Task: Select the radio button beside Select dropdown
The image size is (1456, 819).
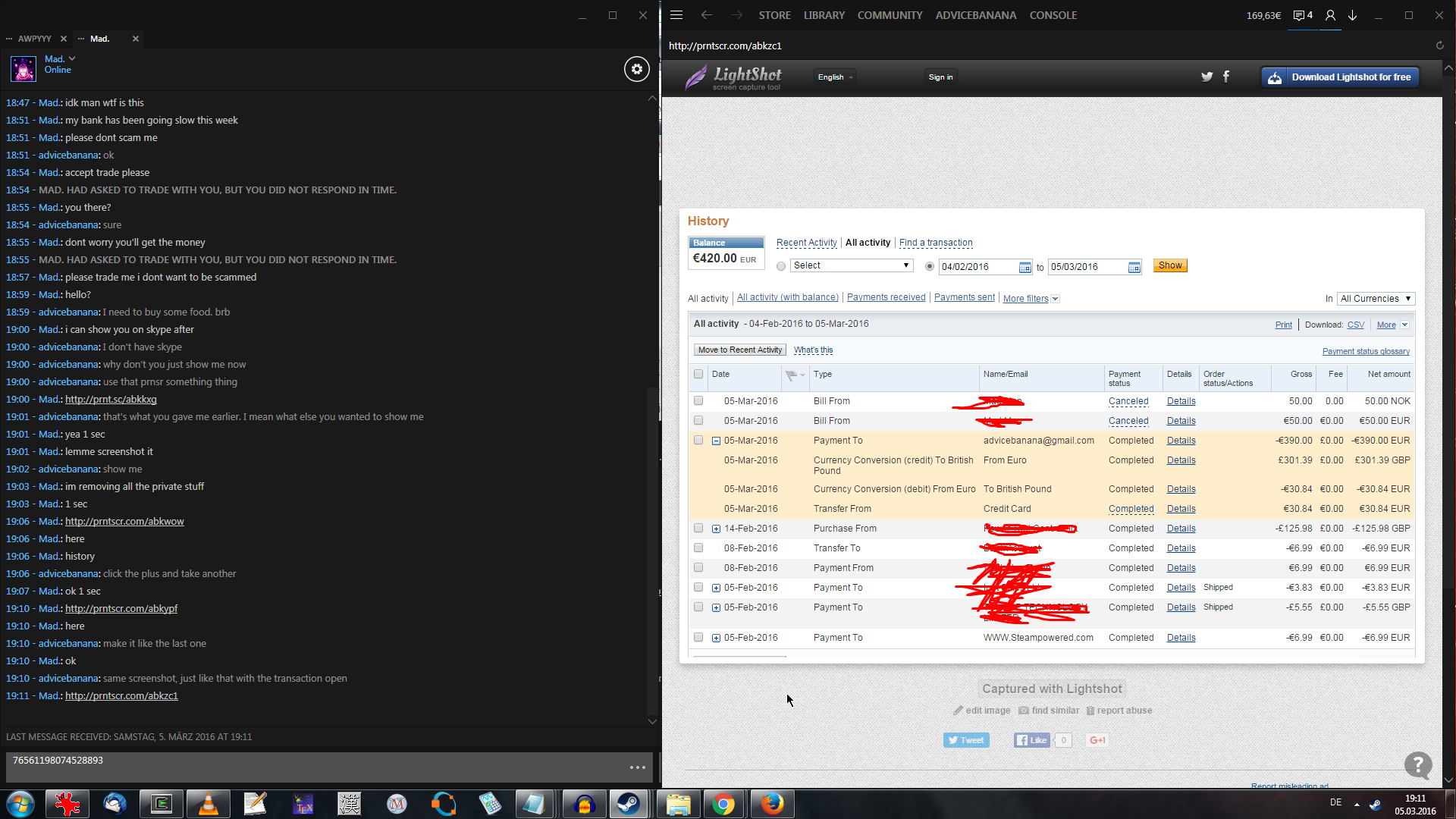Action: (x=781, y=266)
